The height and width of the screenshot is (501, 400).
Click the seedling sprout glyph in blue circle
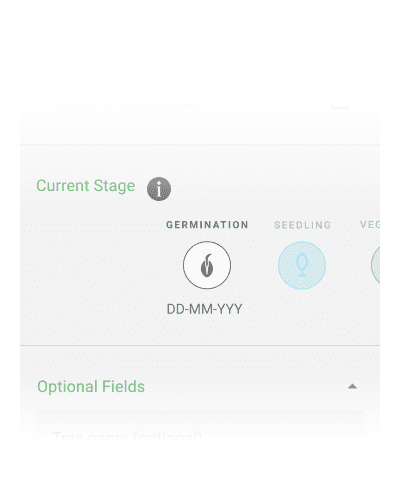(x=302, y=265)
